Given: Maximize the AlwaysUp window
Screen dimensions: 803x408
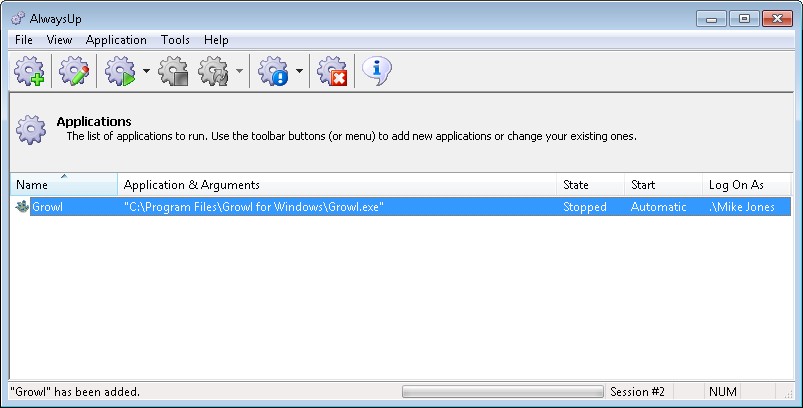Looking at the screenshot, I should pyautogui.click(x=744, y=19).
